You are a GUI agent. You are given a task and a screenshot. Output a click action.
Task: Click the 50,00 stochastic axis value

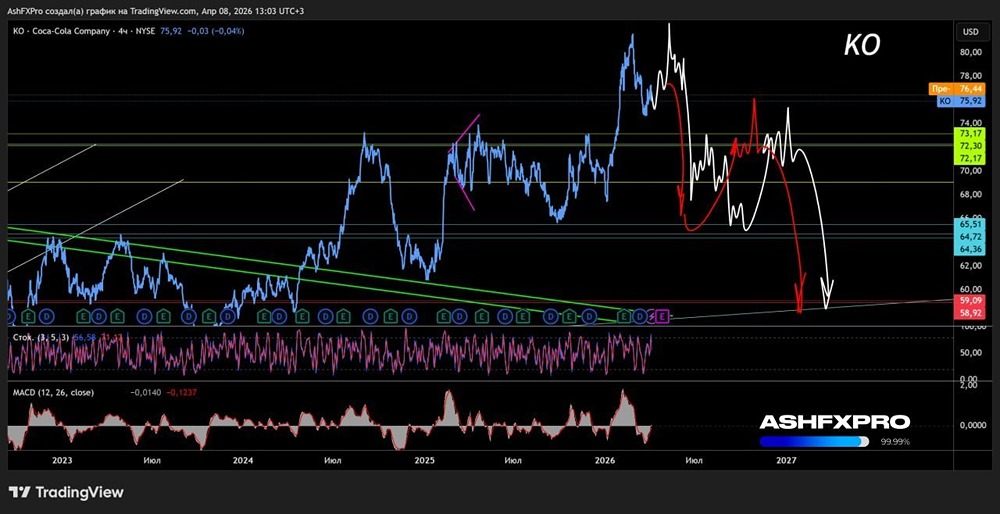[969, 352]
